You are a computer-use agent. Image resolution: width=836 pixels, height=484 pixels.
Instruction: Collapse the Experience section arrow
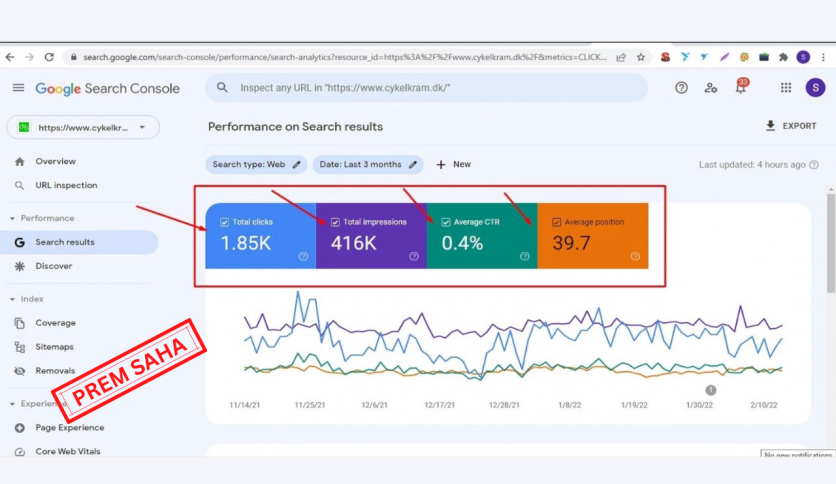[x=12, y=404]
